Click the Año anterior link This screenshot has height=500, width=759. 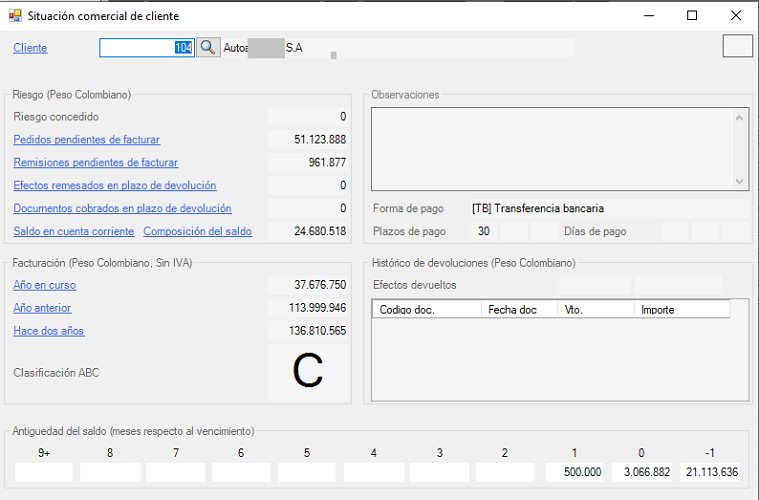42,308
